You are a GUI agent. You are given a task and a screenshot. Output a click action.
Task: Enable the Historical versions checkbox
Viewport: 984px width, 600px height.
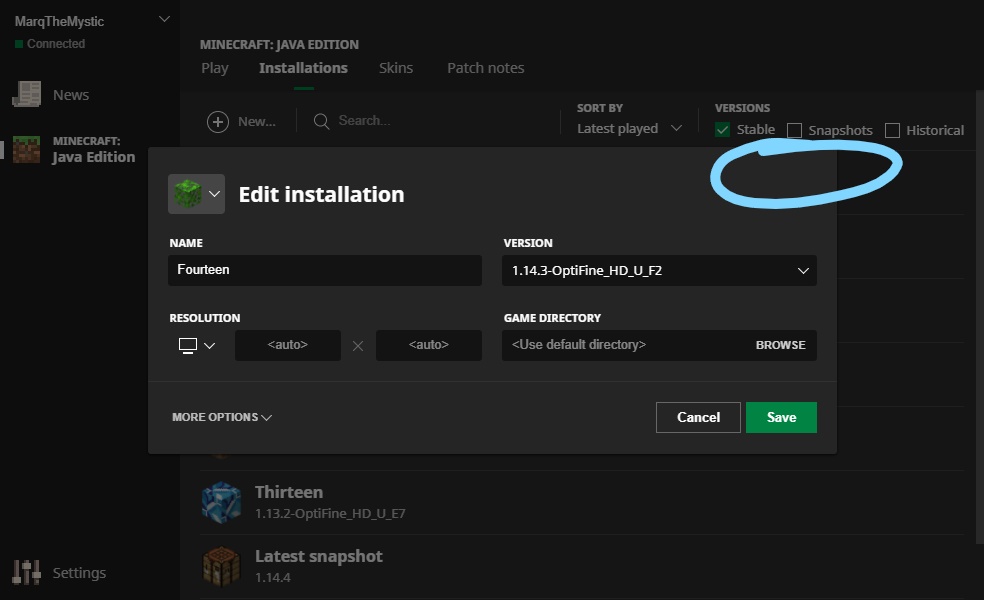(x=892, y=130)
